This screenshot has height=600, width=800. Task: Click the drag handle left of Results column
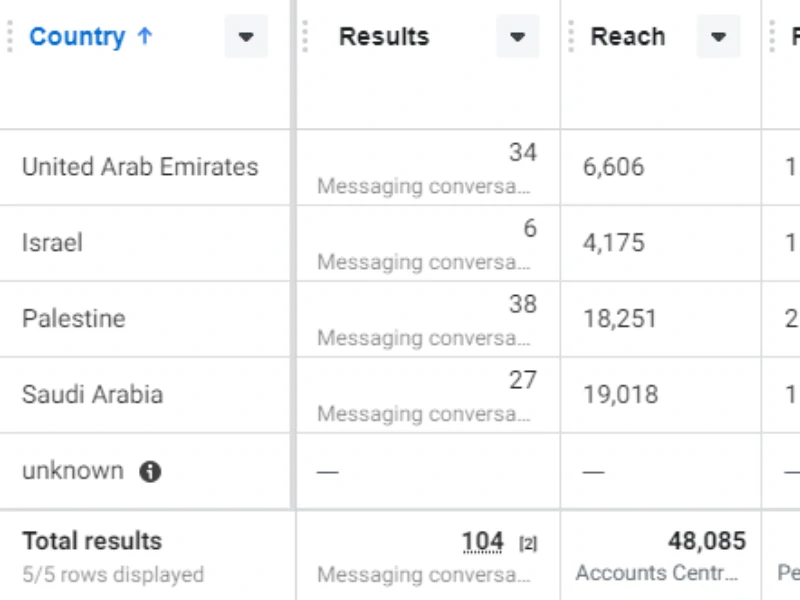click(305, 36)
